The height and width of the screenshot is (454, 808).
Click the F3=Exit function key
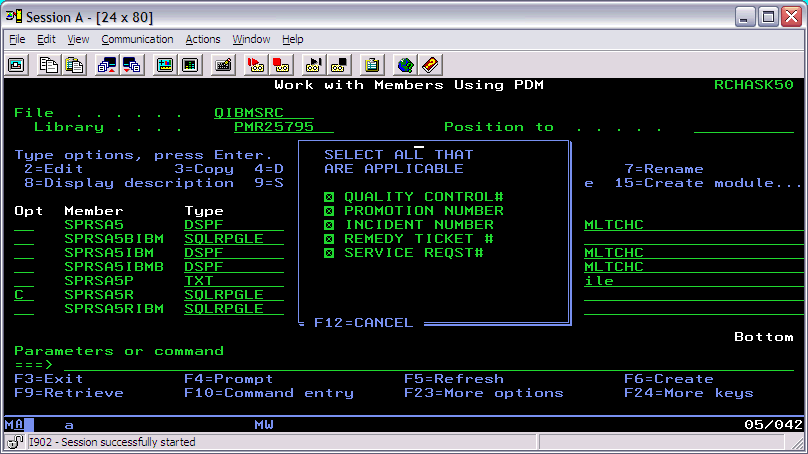(x=48, y=379)
